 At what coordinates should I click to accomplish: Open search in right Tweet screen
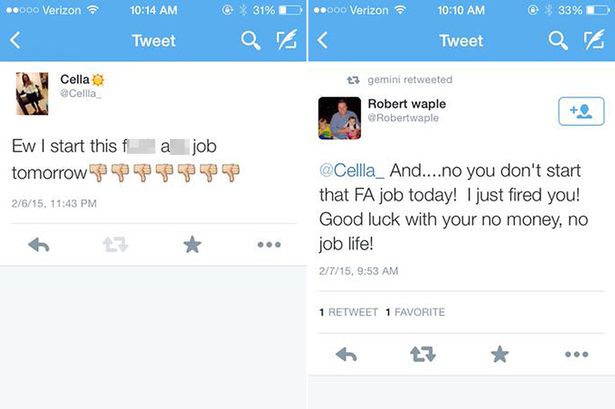click(x=558, y=41)
